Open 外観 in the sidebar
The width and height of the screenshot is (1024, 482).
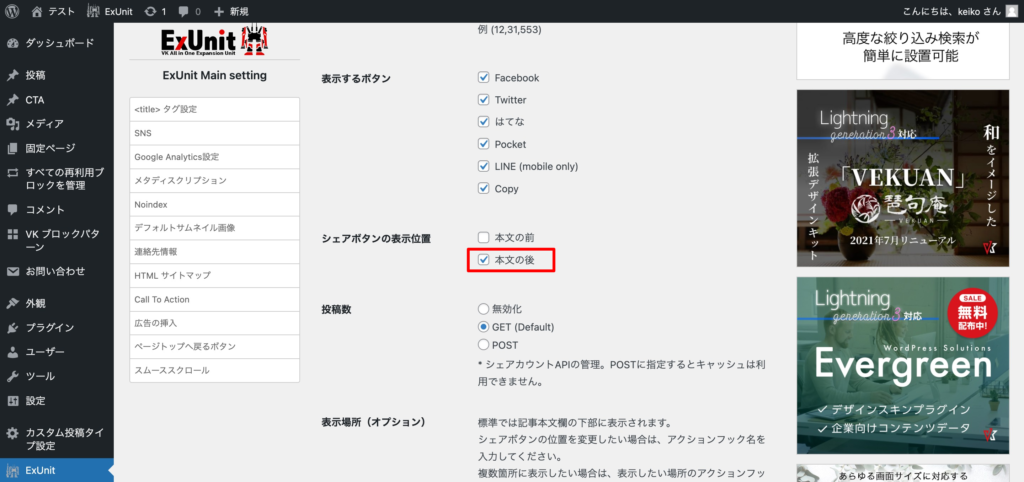tap(57, 303)
